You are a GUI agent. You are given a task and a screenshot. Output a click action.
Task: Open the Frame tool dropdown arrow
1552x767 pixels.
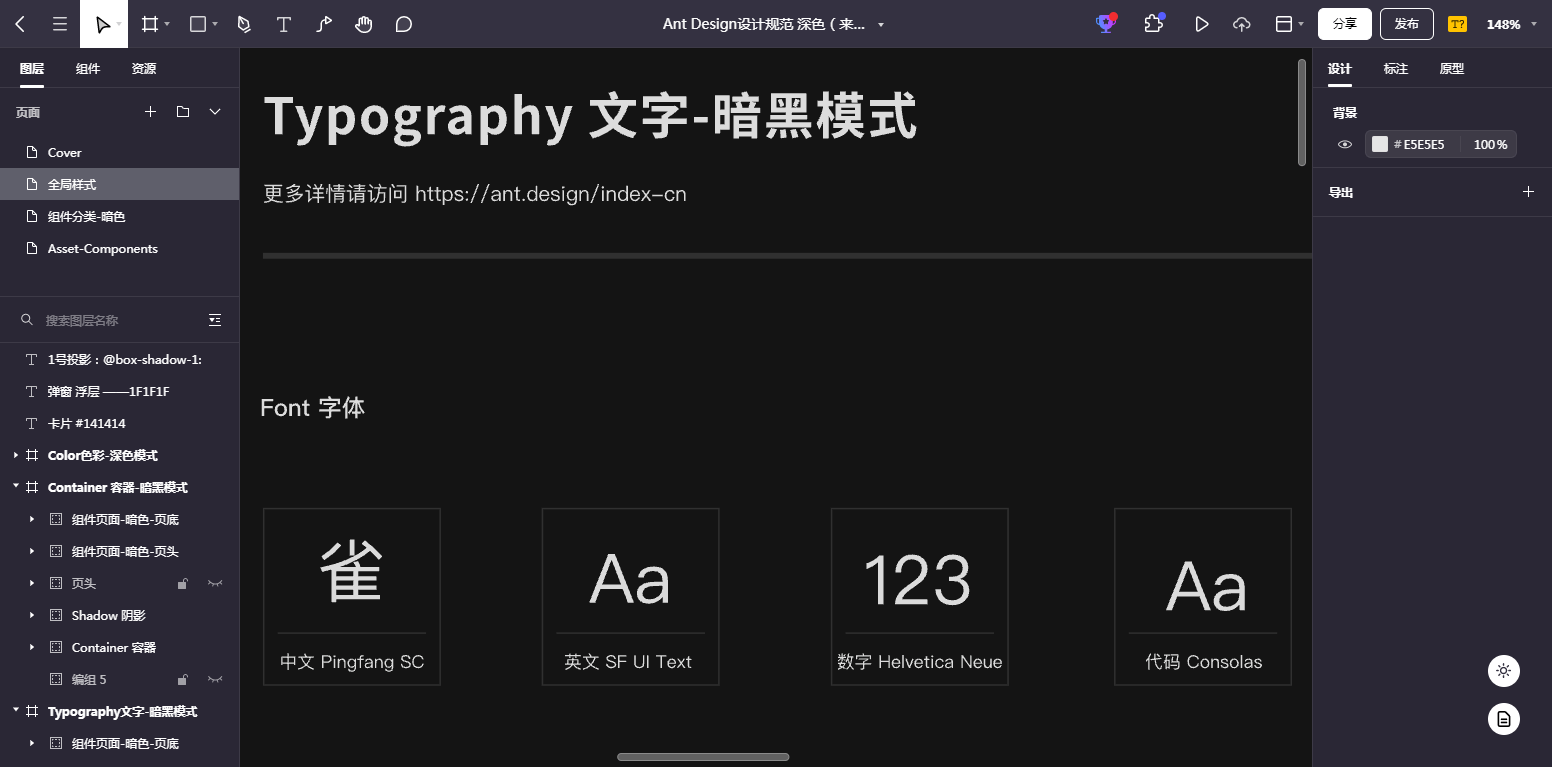pos(167,24)
